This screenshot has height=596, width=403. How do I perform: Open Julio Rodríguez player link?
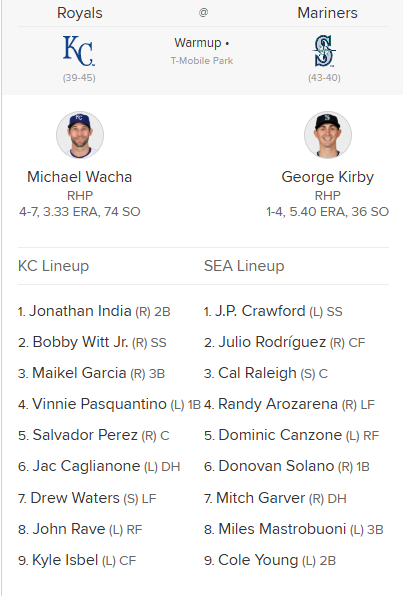pos(272,342)
